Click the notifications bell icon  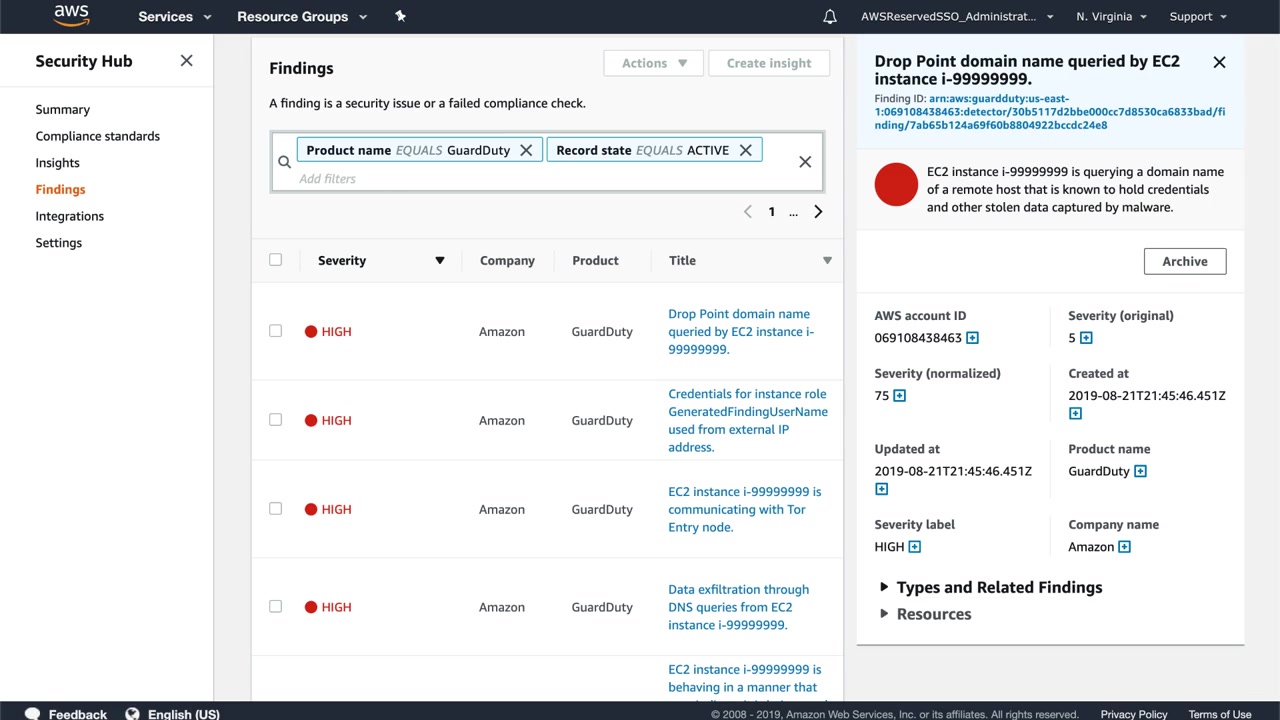pyautogui.click(x=829, y=17)
